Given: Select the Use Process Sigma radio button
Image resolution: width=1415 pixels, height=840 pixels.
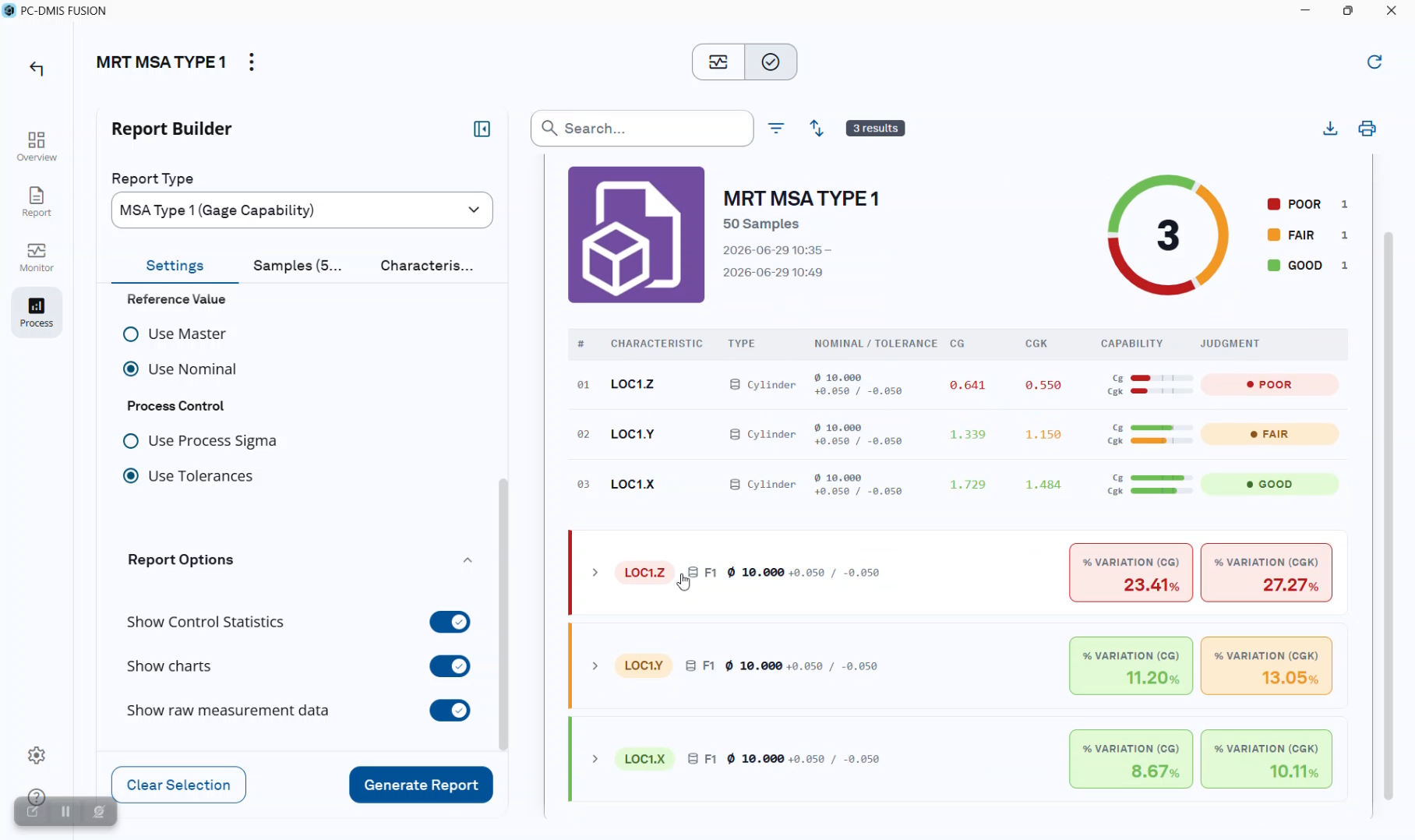Looking at the screenshot, I should (131, 441).
